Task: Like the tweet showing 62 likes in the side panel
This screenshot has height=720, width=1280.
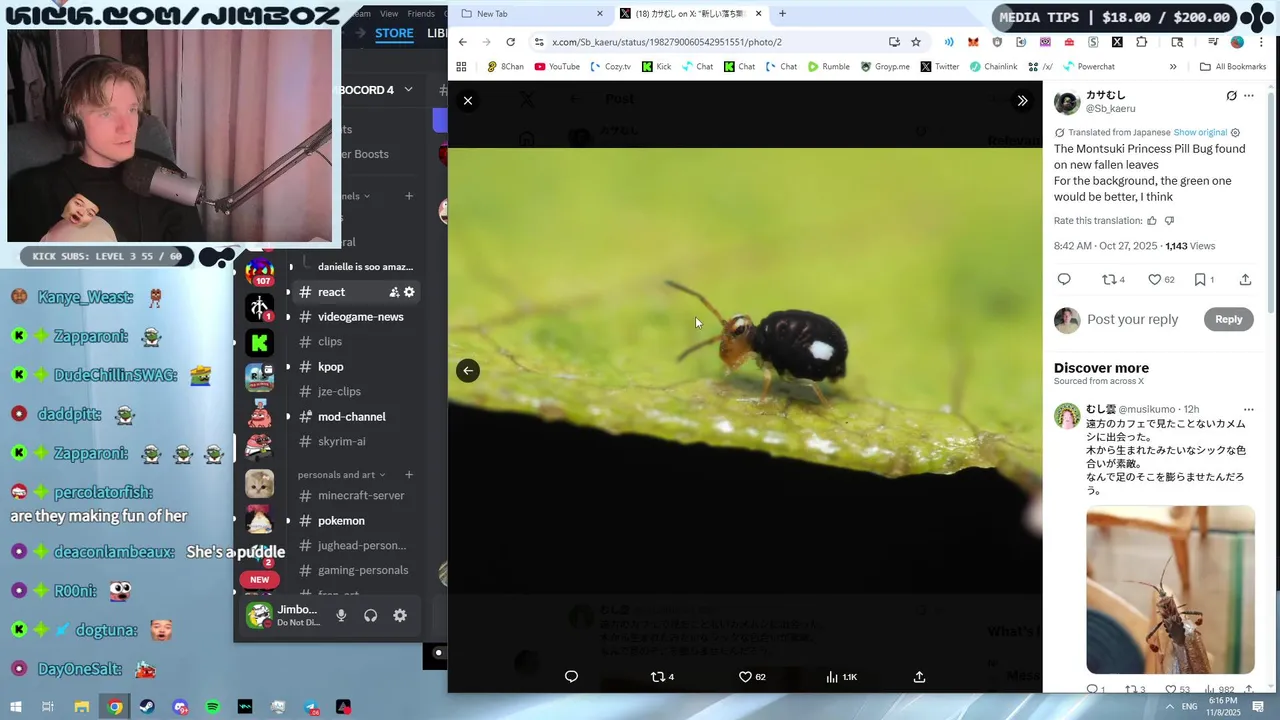Action: point(1161,280)
